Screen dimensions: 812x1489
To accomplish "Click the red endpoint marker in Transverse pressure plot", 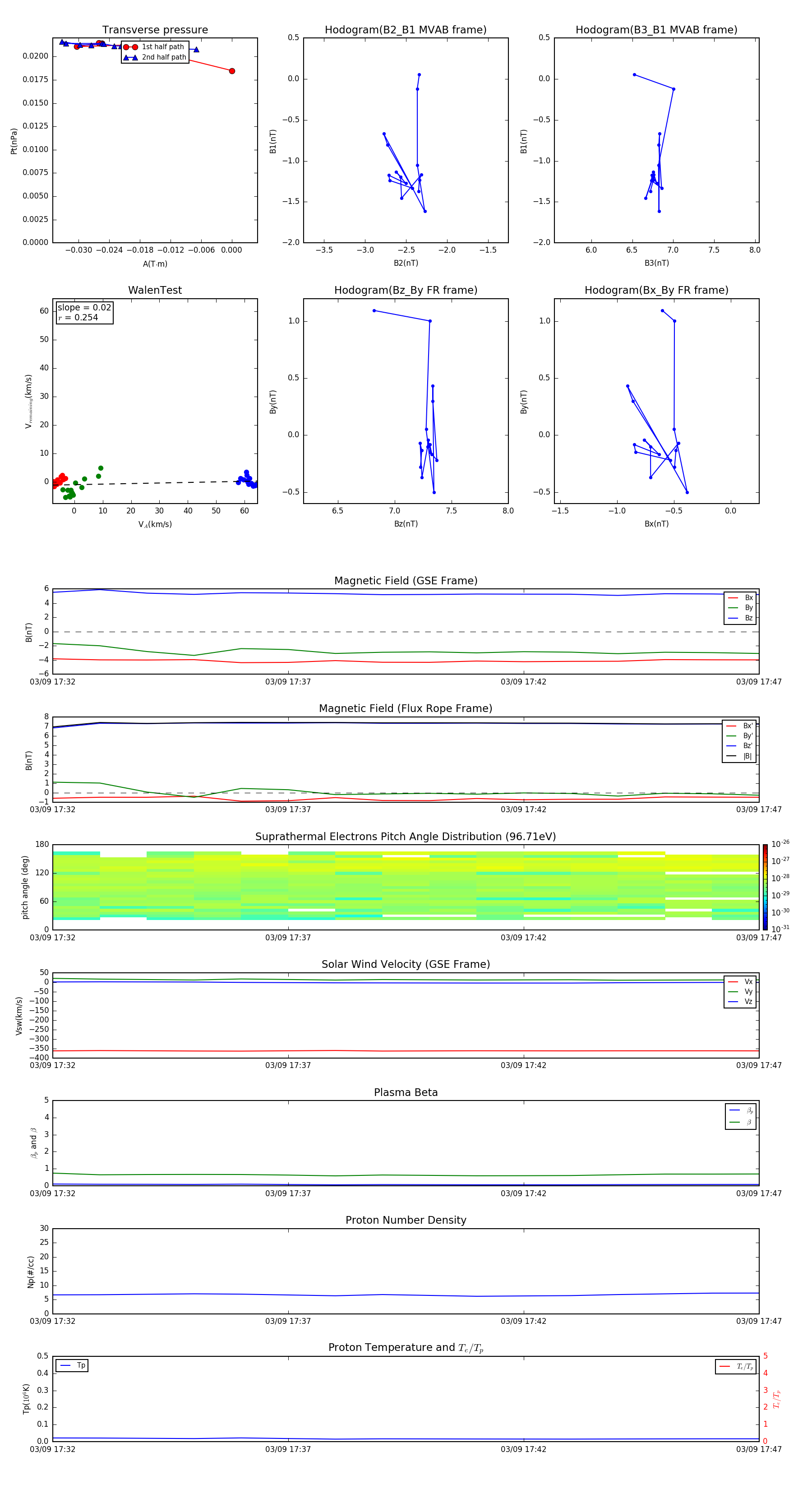I will pyautogui.click(x=232, y=71).
